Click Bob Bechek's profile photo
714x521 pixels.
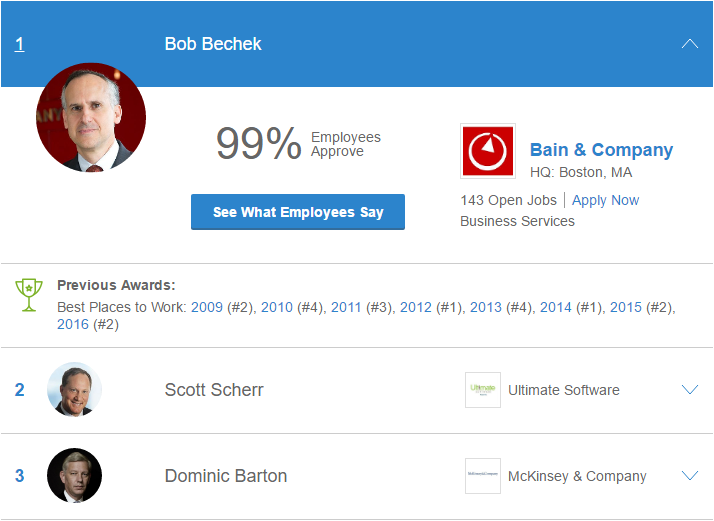[91, 118]
